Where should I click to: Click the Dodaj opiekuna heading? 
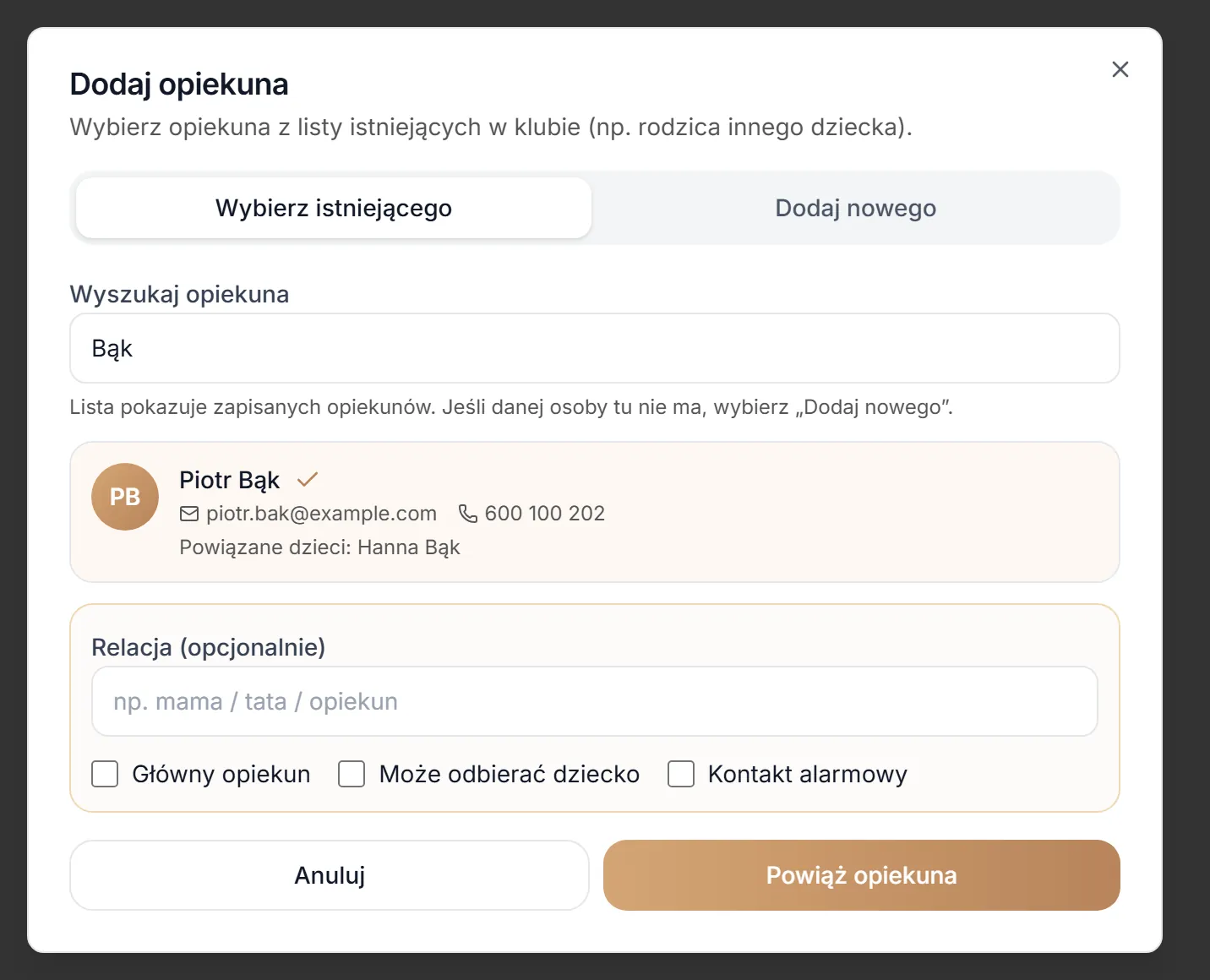pyautogui.click(x=179, y=84)
